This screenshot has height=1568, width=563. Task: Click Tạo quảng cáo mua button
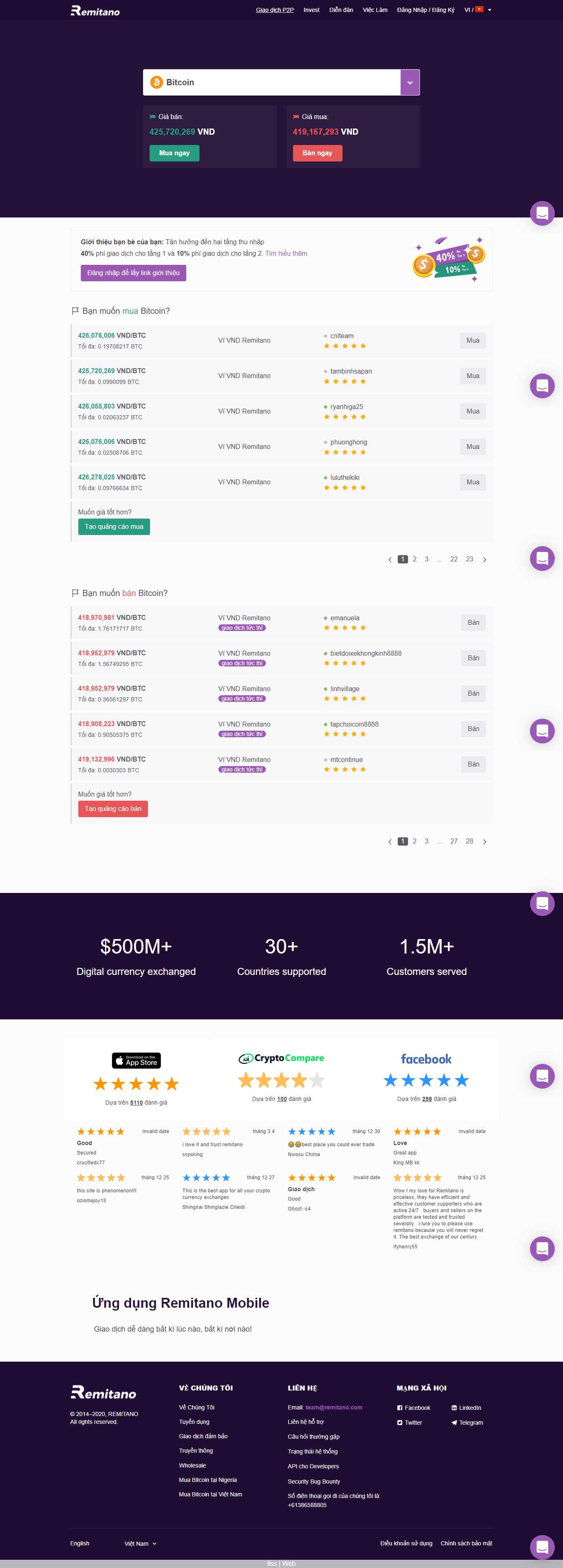(x=114, y=526)
